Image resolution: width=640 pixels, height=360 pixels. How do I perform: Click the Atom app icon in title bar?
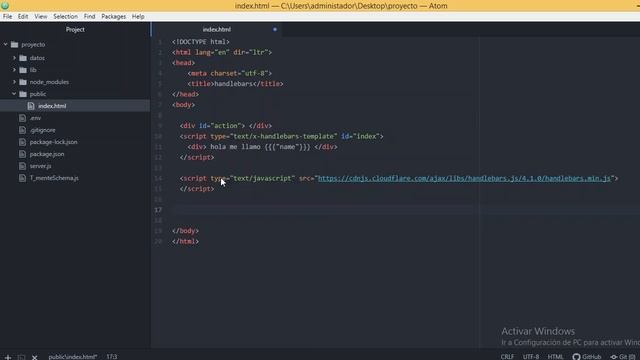tap(5, 5)
